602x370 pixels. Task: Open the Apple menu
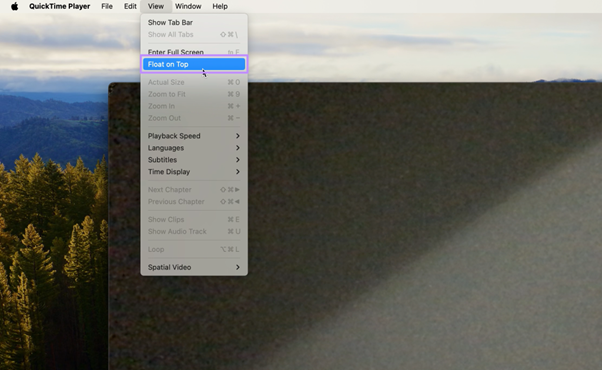(x=15, y=6)
